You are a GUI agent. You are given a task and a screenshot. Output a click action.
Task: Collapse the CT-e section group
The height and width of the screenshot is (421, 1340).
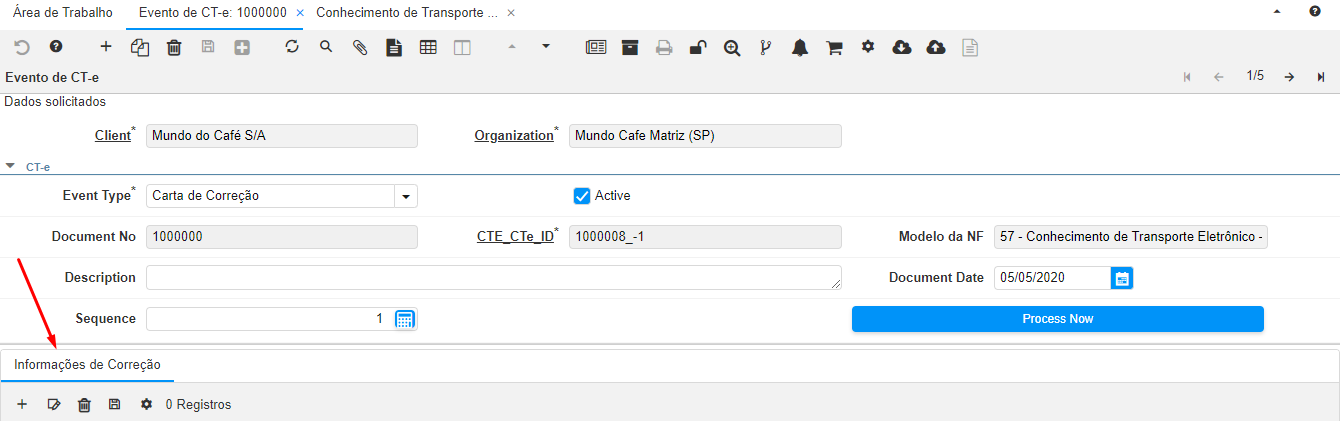pyautogui.click(x=10, y=168)
